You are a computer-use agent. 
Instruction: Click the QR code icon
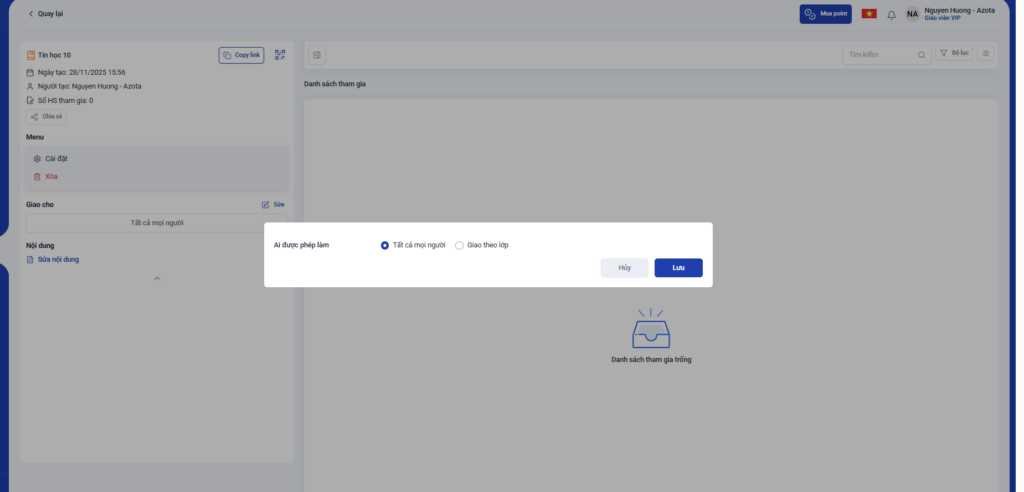[x=280, y=55]
